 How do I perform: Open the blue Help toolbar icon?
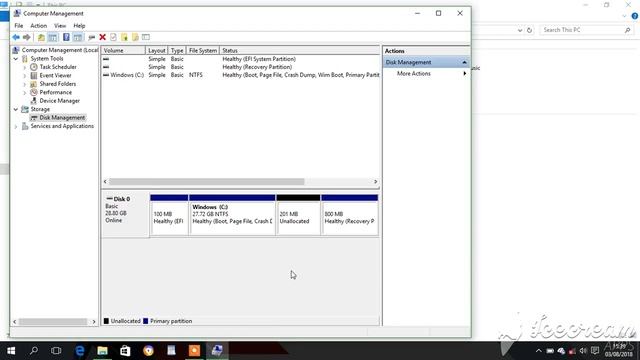66,38
